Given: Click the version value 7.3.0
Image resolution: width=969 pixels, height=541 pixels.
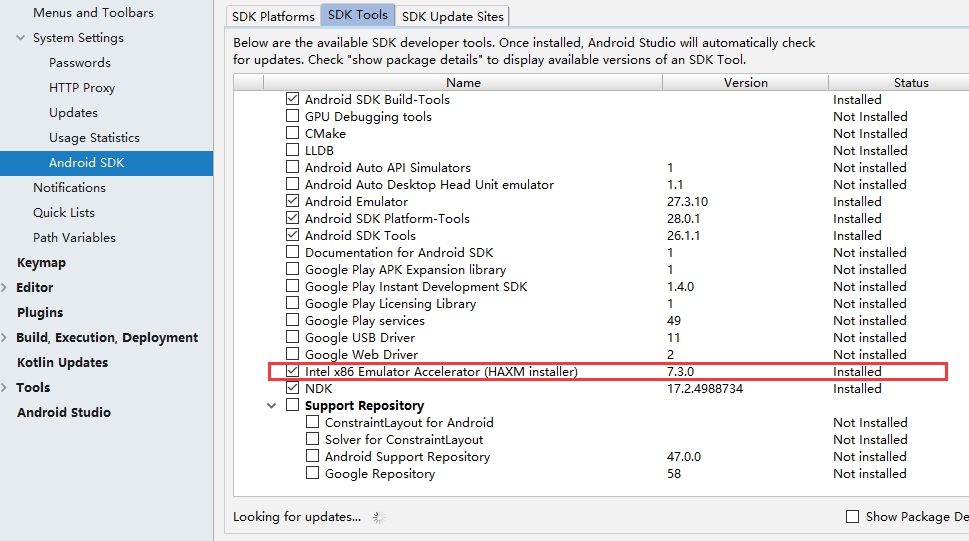Looking at the screenshot, I should 680,372.
